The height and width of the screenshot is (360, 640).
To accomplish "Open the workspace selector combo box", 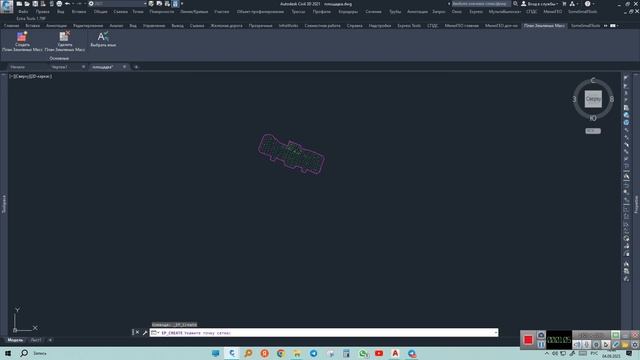I will [118, 4].
